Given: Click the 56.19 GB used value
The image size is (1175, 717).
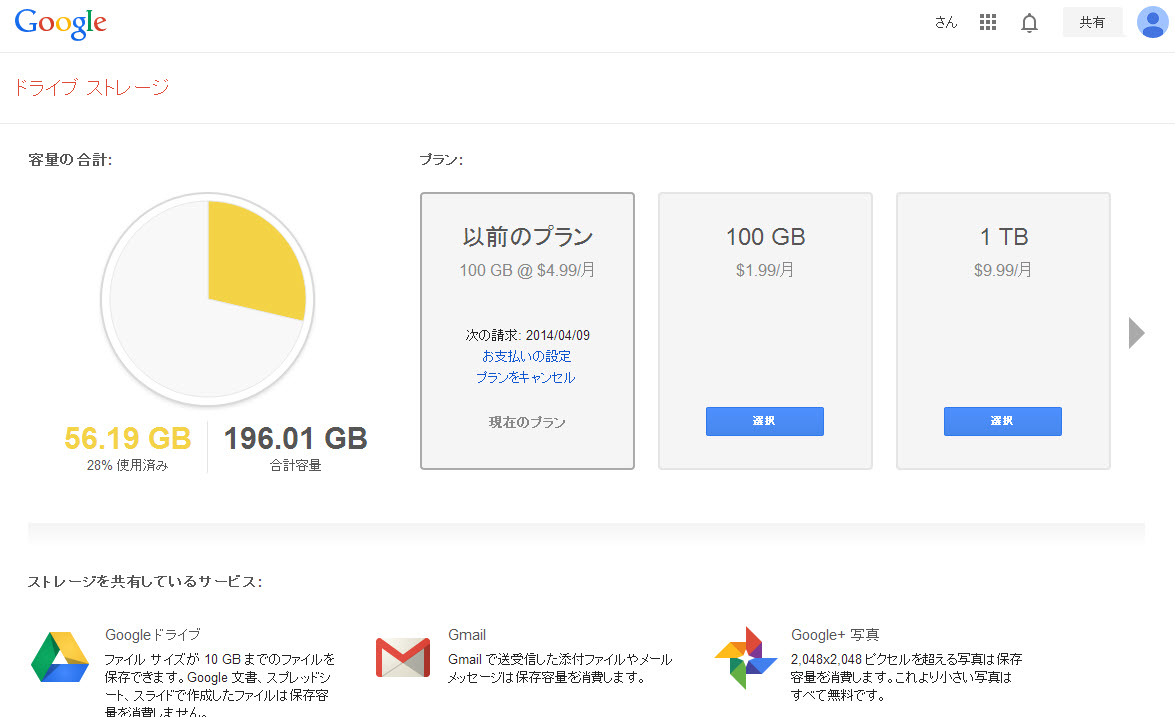Looking at the screenshot, I should [x=127, y=438].
